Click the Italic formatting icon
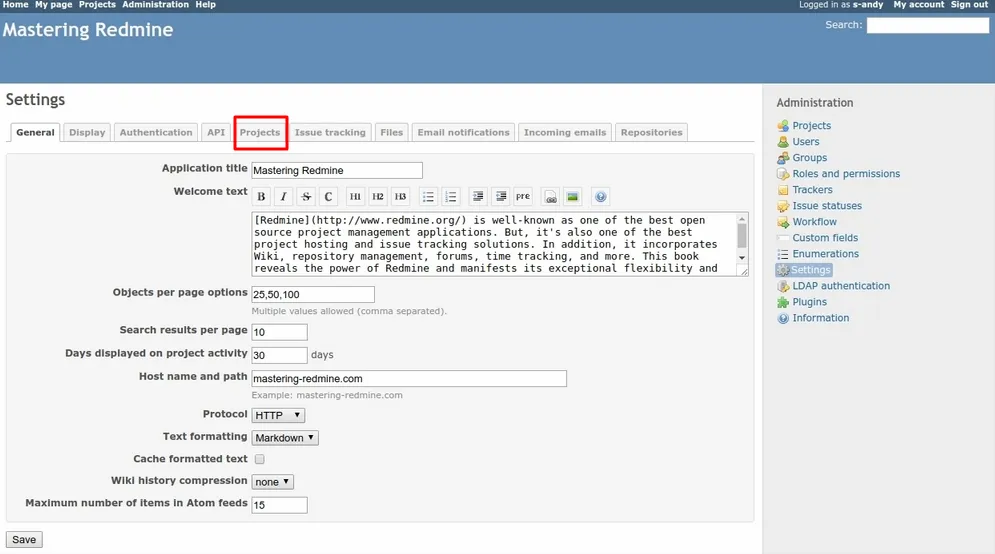Screen dimensions: 995x554 pyautogui.click(x=284, y=197)
